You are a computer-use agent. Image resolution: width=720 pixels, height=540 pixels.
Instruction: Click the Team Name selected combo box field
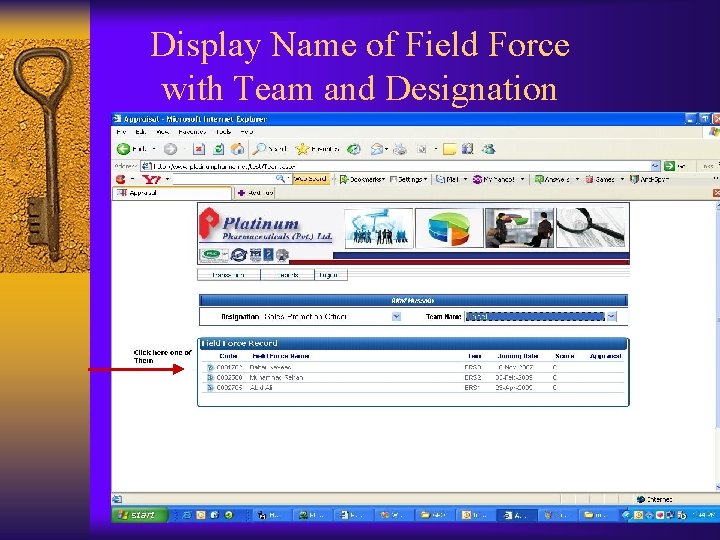point(535,316)
